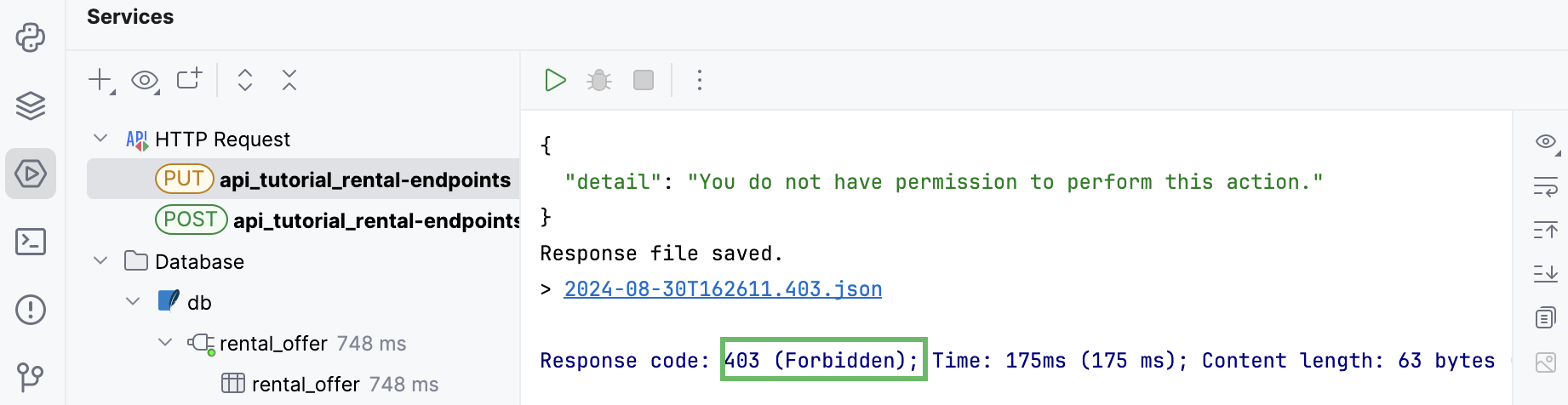Collapse the db data source node
Screen dimensions: 1568x405
133,302
